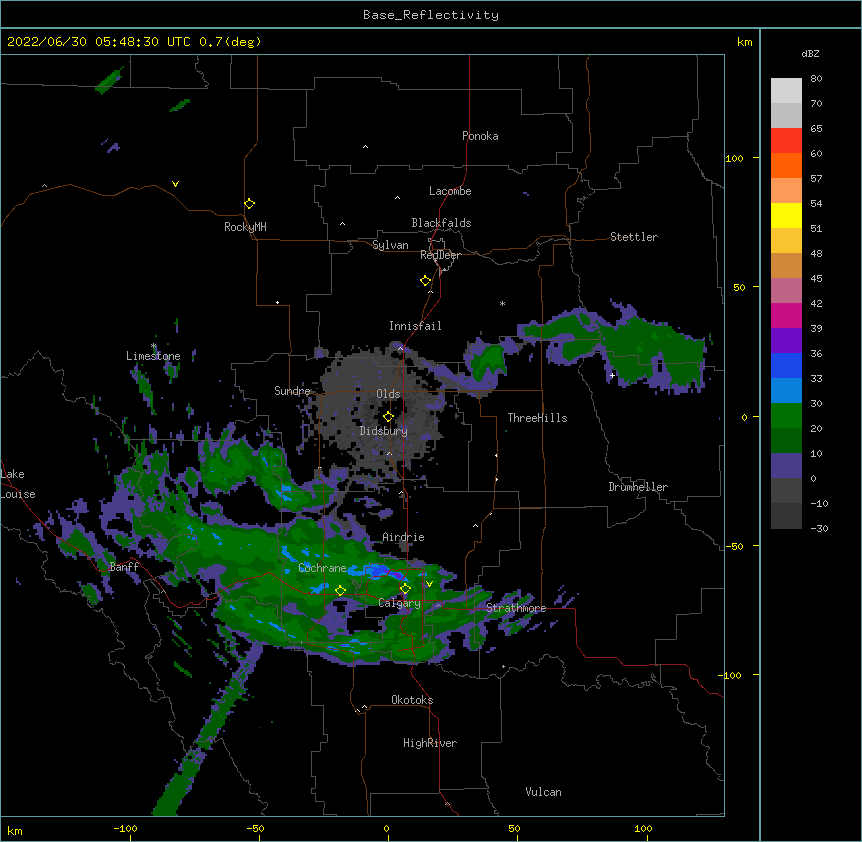Click the -30 value in the dBZ legend
Viewport: 862px width, 842px height.
(x=819, y=528)
